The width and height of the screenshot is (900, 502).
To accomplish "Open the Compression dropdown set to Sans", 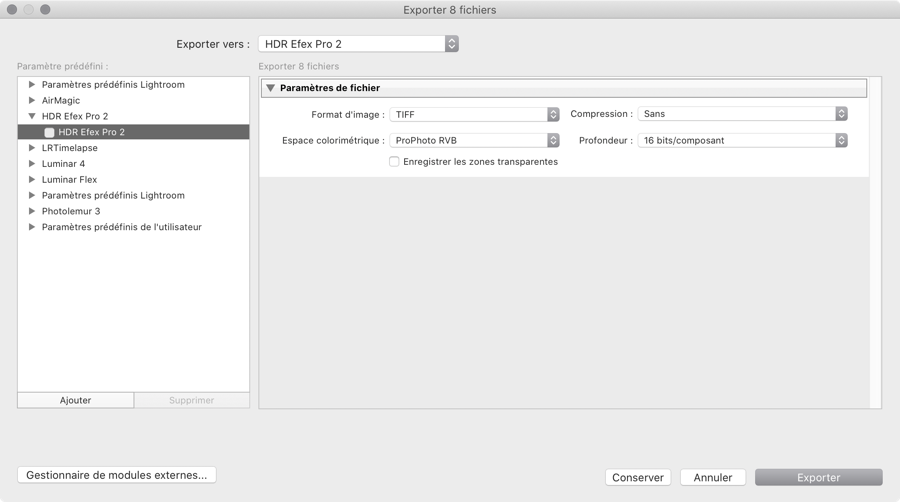I will pos(742,114).
